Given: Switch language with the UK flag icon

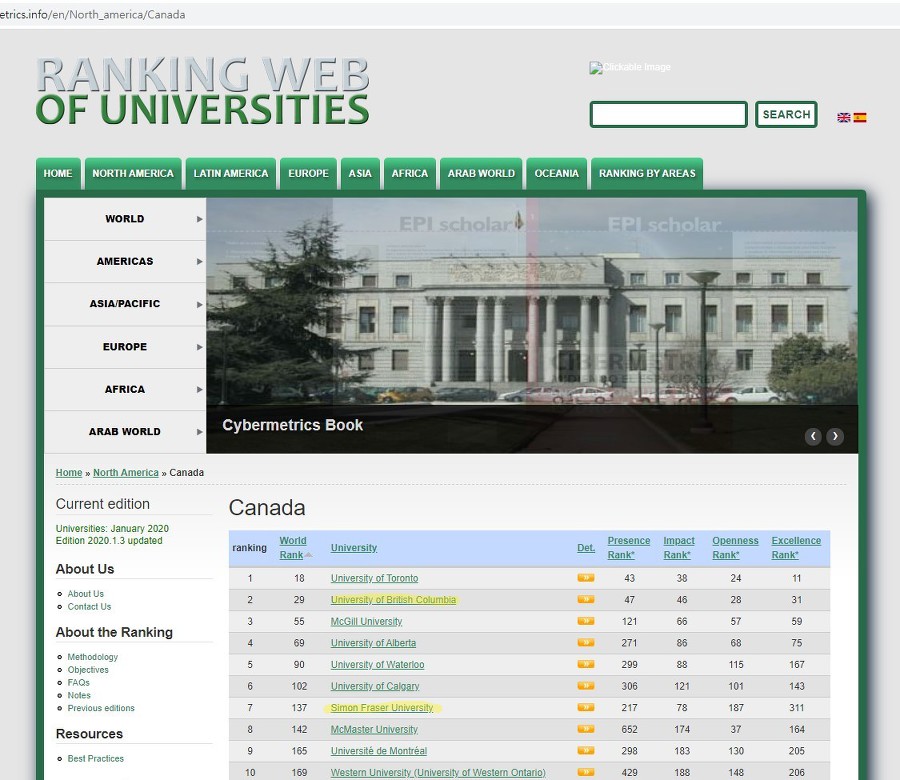Looking at the screenshot, I should 843,118.
